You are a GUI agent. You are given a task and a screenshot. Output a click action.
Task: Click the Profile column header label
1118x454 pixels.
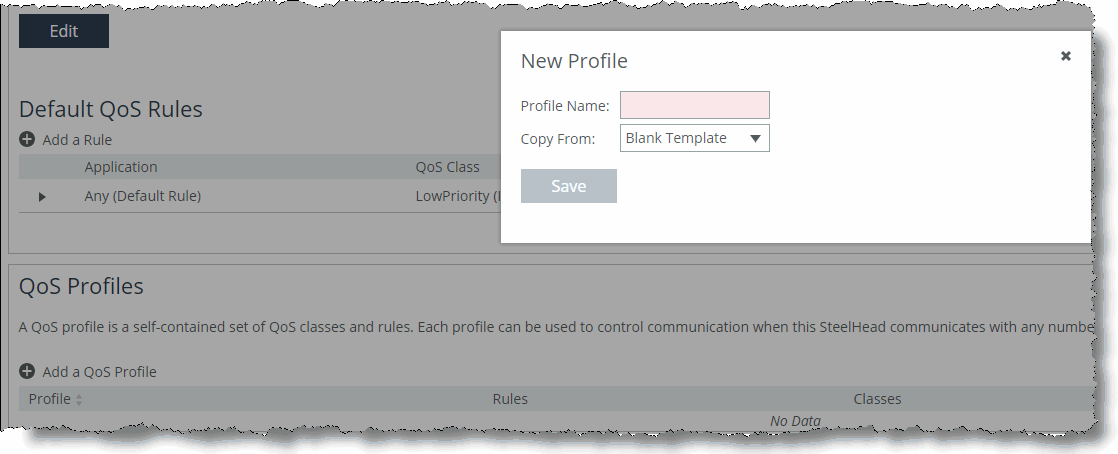coord(49,399)
